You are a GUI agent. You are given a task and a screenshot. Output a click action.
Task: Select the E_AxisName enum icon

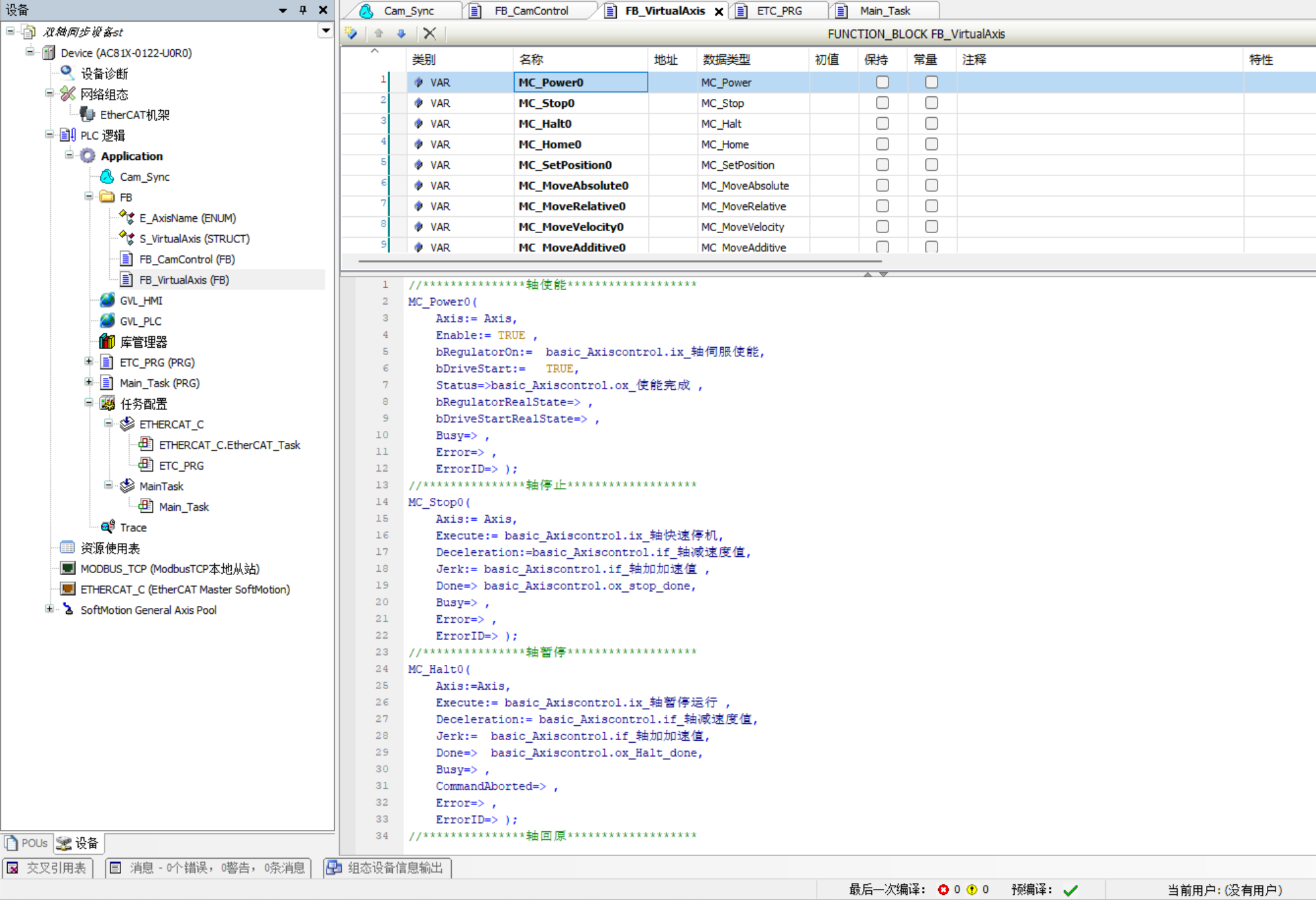click(x=126, y=217)
